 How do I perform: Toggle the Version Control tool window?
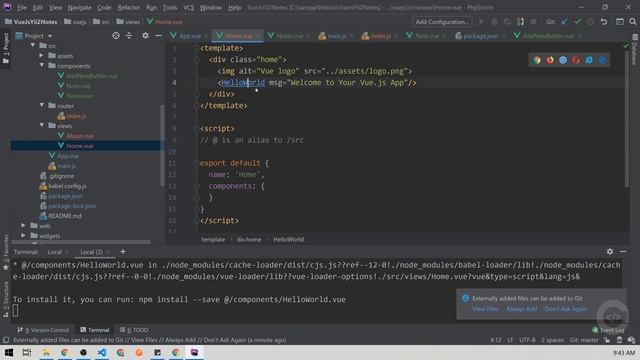pyautogui.click(x=43, y=330)
